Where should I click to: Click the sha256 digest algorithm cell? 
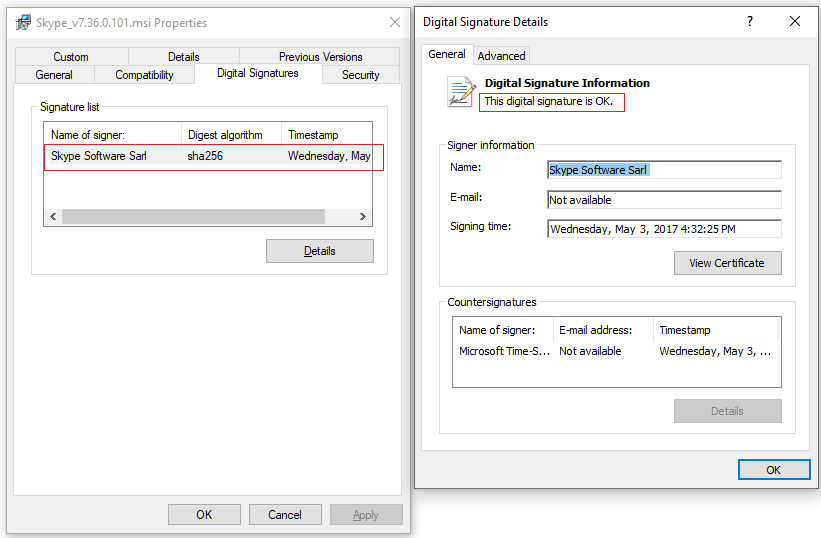pyautogui.click(x=205, y=156)
